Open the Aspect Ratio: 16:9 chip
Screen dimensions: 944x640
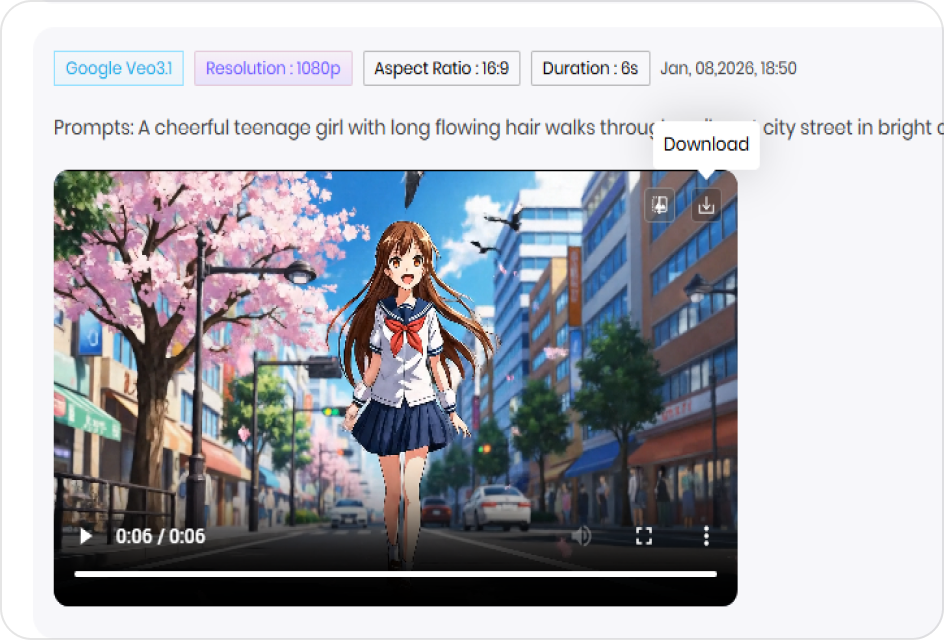[441, 68]
